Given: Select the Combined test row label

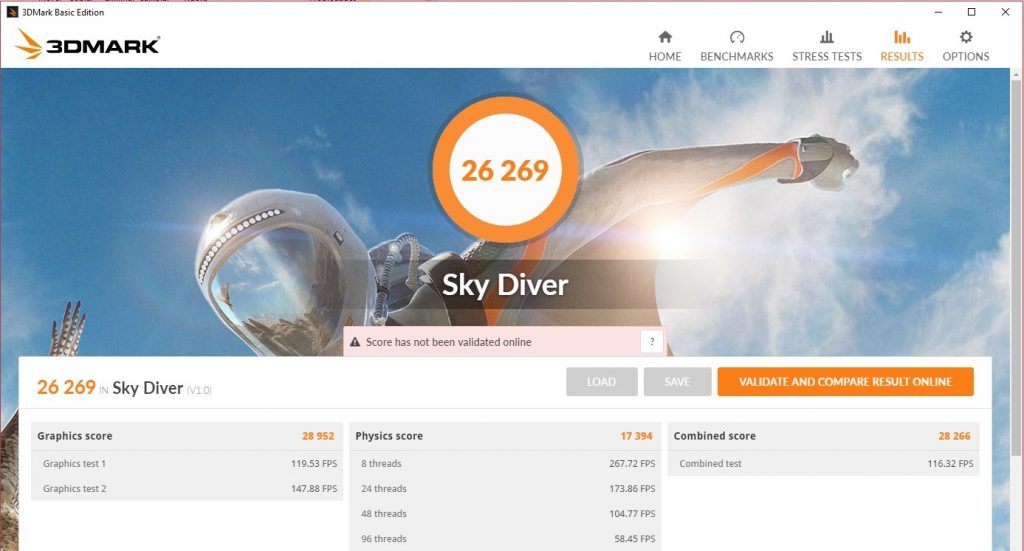Looking at the screenshot, I should click(711, 464).
